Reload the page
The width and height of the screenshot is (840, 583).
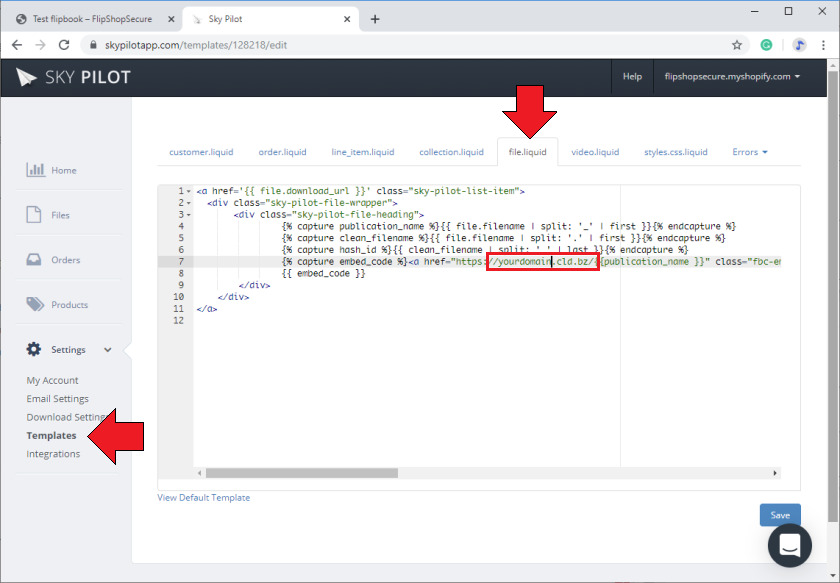click(64, 45)
